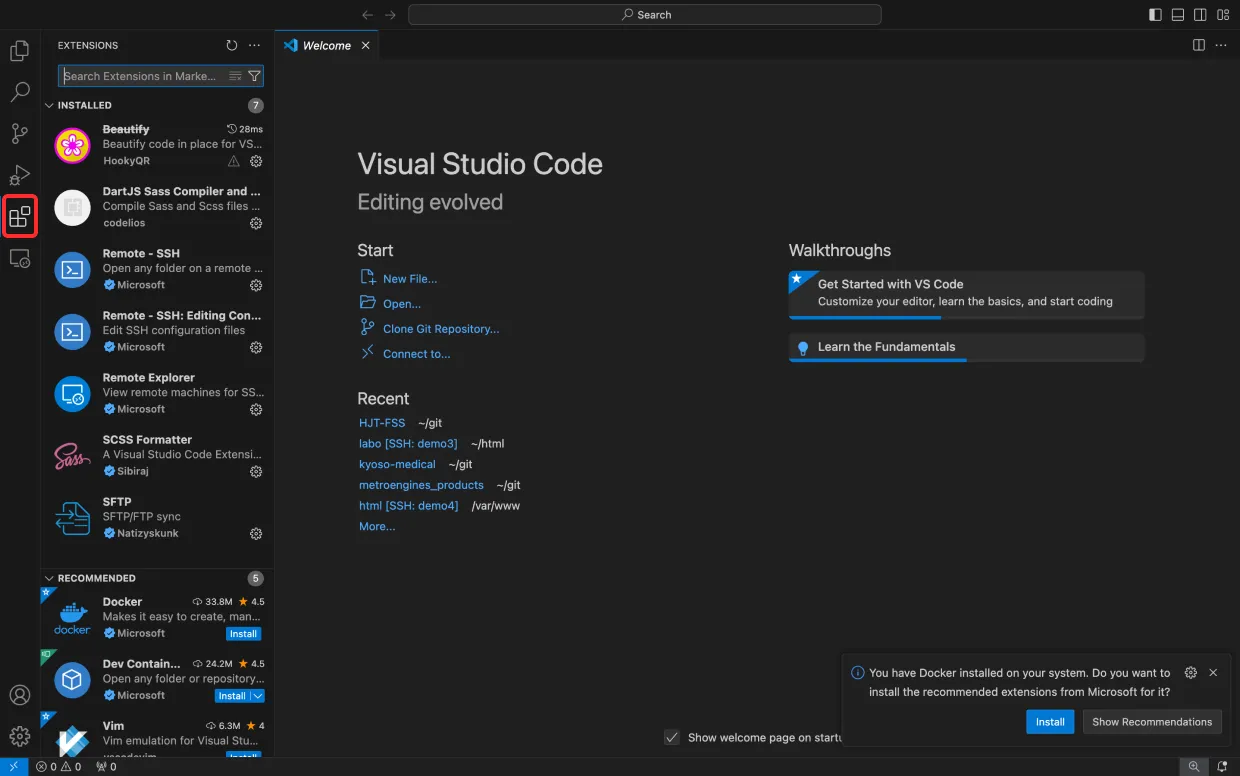Toggle the secondary side bar
The height and width of the screenshot is (776, 1240).
tap(1200, 15)
